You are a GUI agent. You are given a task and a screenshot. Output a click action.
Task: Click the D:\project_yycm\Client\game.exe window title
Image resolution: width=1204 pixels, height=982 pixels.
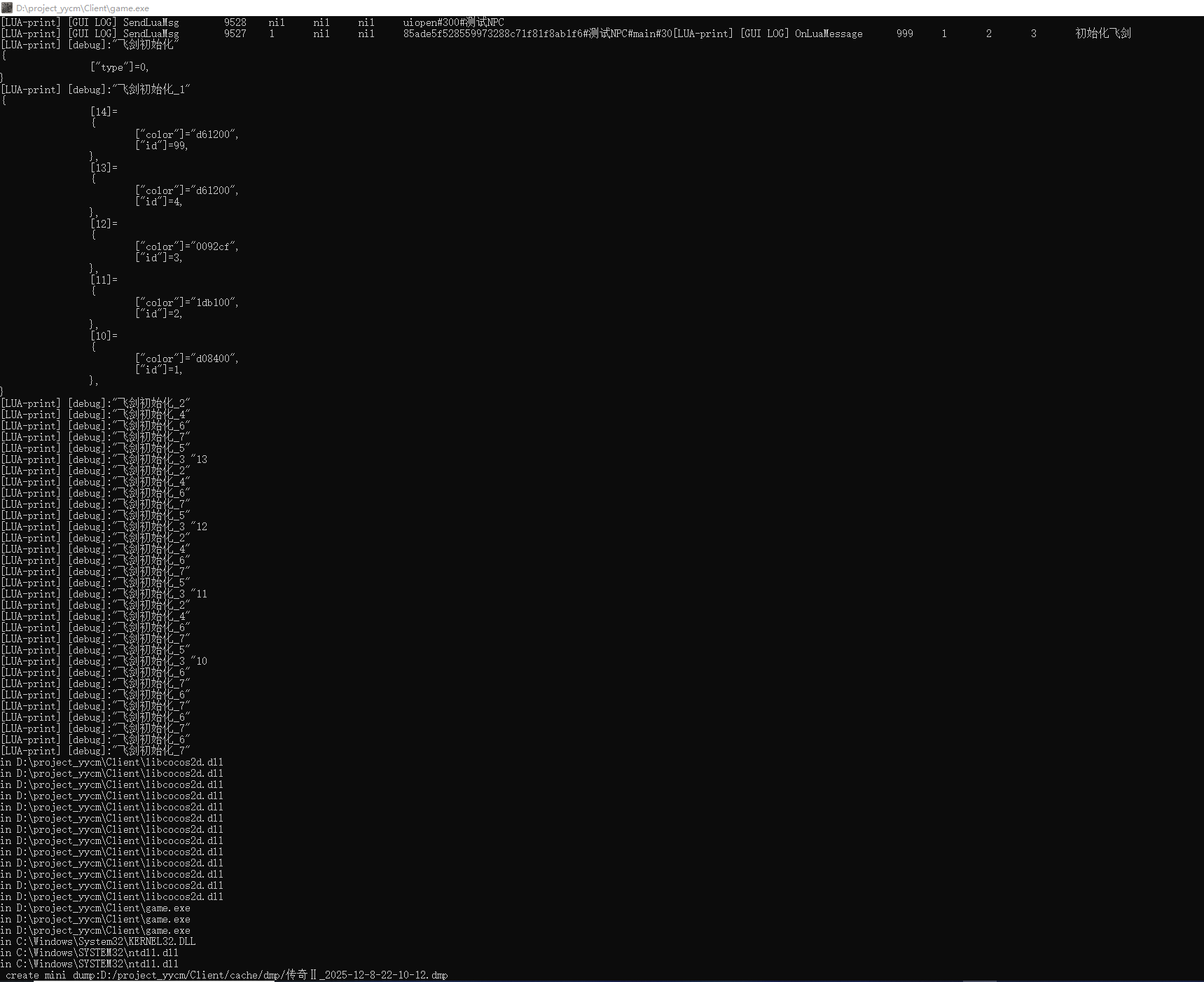coord(83,8)
